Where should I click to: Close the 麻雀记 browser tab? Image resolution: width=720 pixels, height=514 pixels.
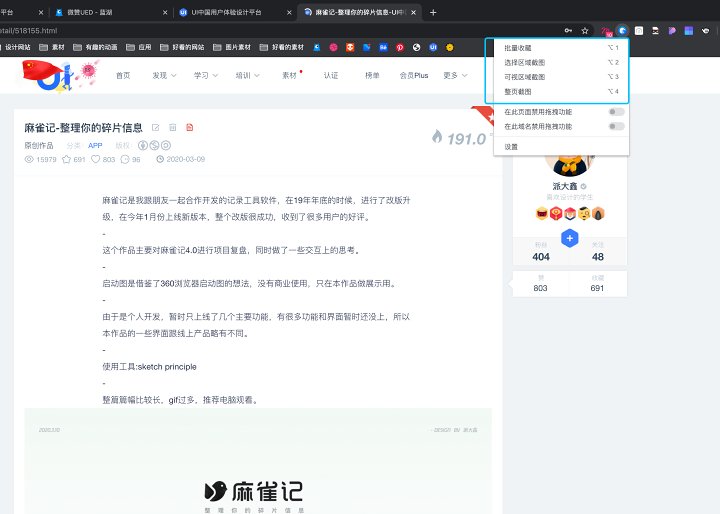(413, 13)
